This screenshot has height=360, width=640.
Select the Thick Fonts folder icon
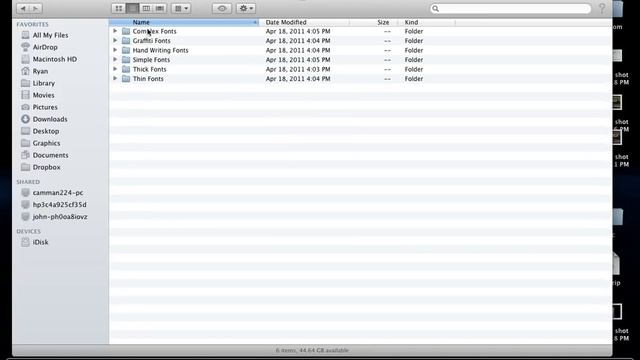tap(126, 69)
